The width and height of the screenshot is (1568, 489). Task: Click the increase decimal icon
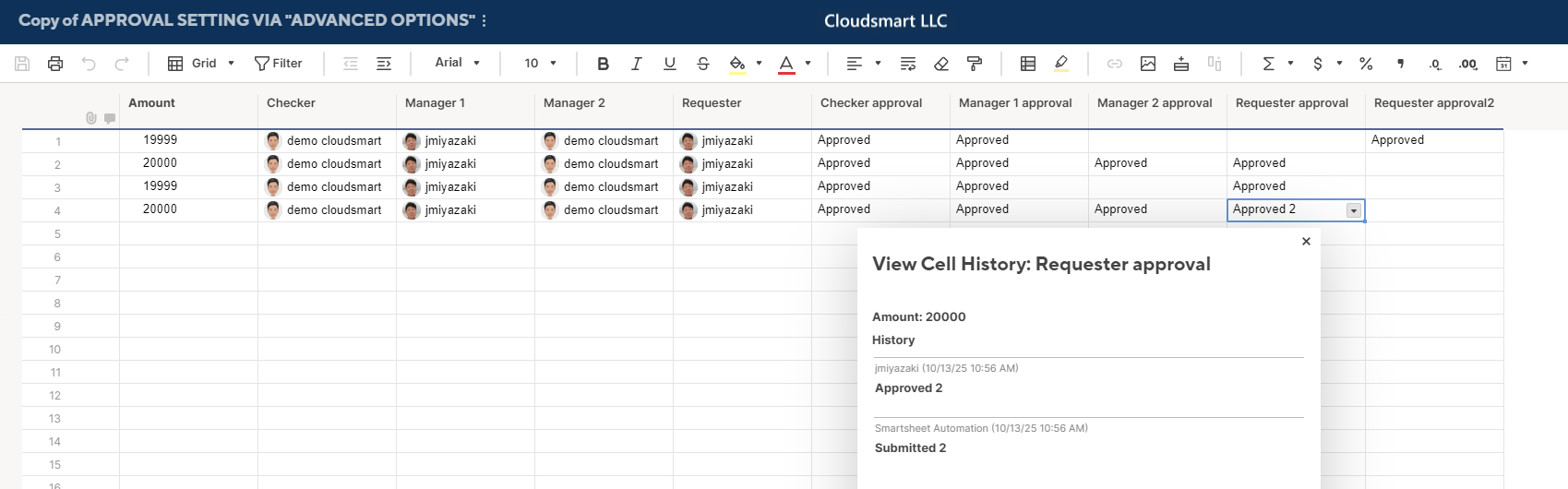coord(1468,64)
